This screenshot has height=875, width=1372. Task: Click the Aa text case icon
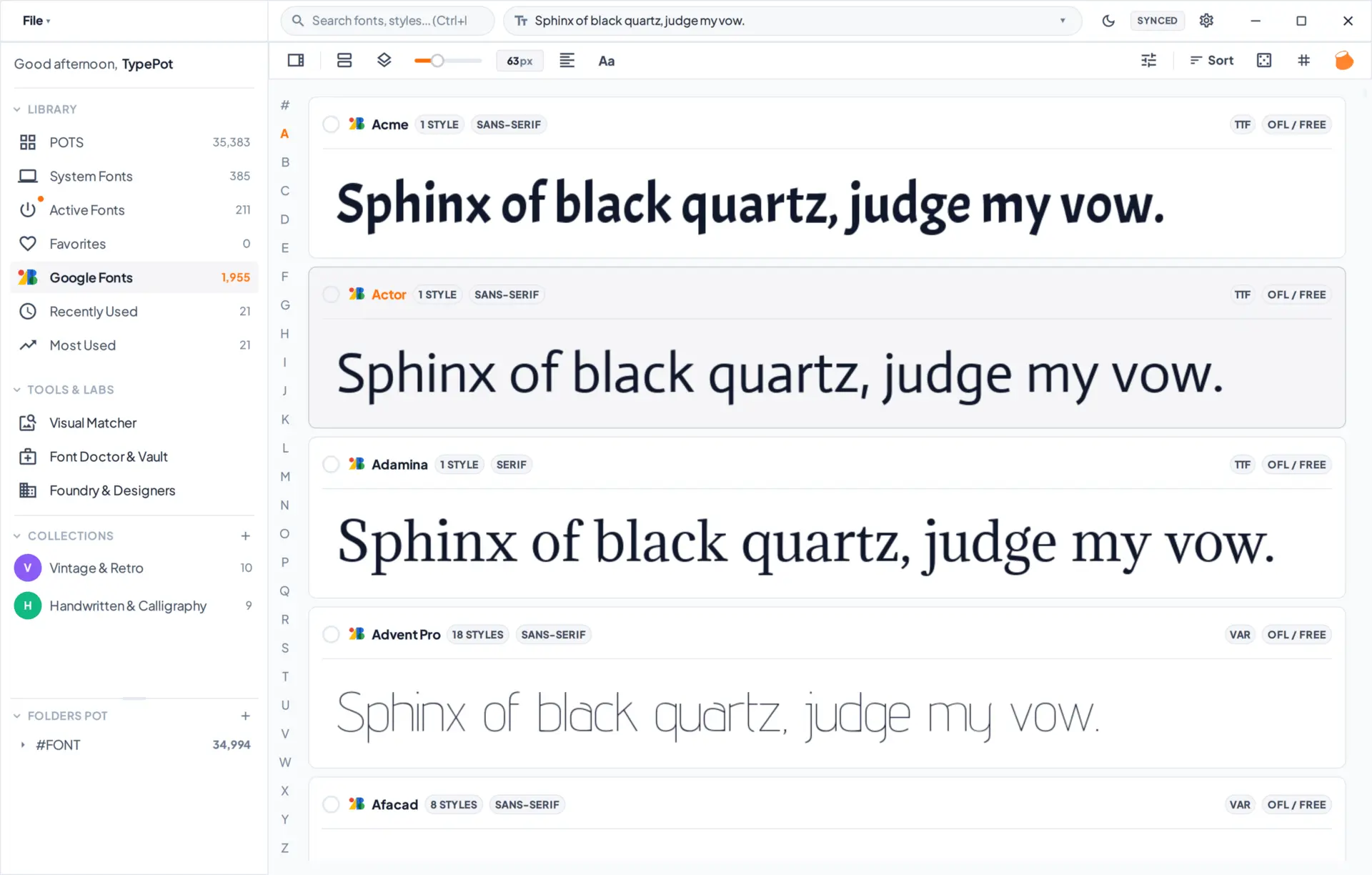pyautogui.click(x=607, y=61)
